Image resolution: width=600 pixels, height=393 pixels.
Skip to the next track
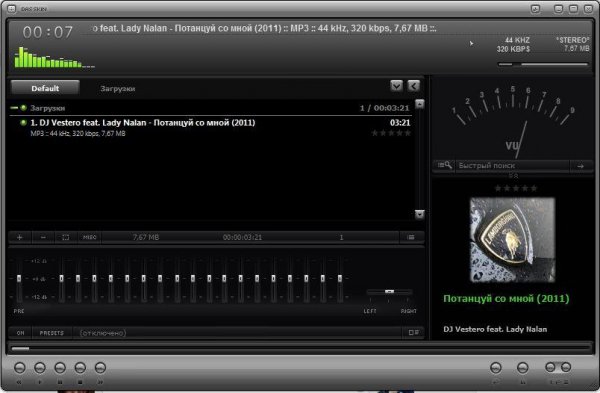(100, 368)
